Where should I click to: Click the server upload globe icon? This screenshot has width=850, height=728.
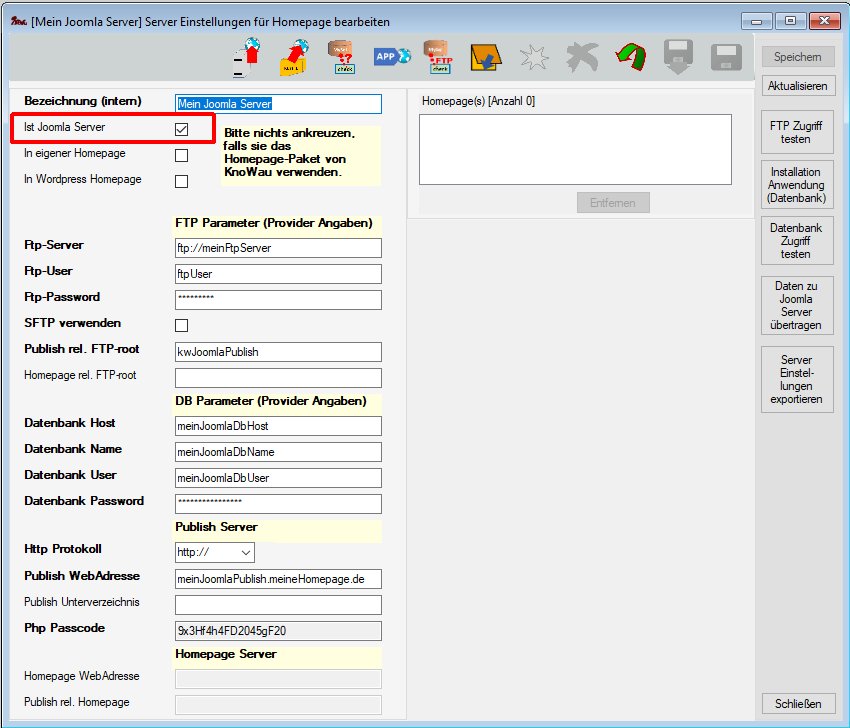pos(247,58)
